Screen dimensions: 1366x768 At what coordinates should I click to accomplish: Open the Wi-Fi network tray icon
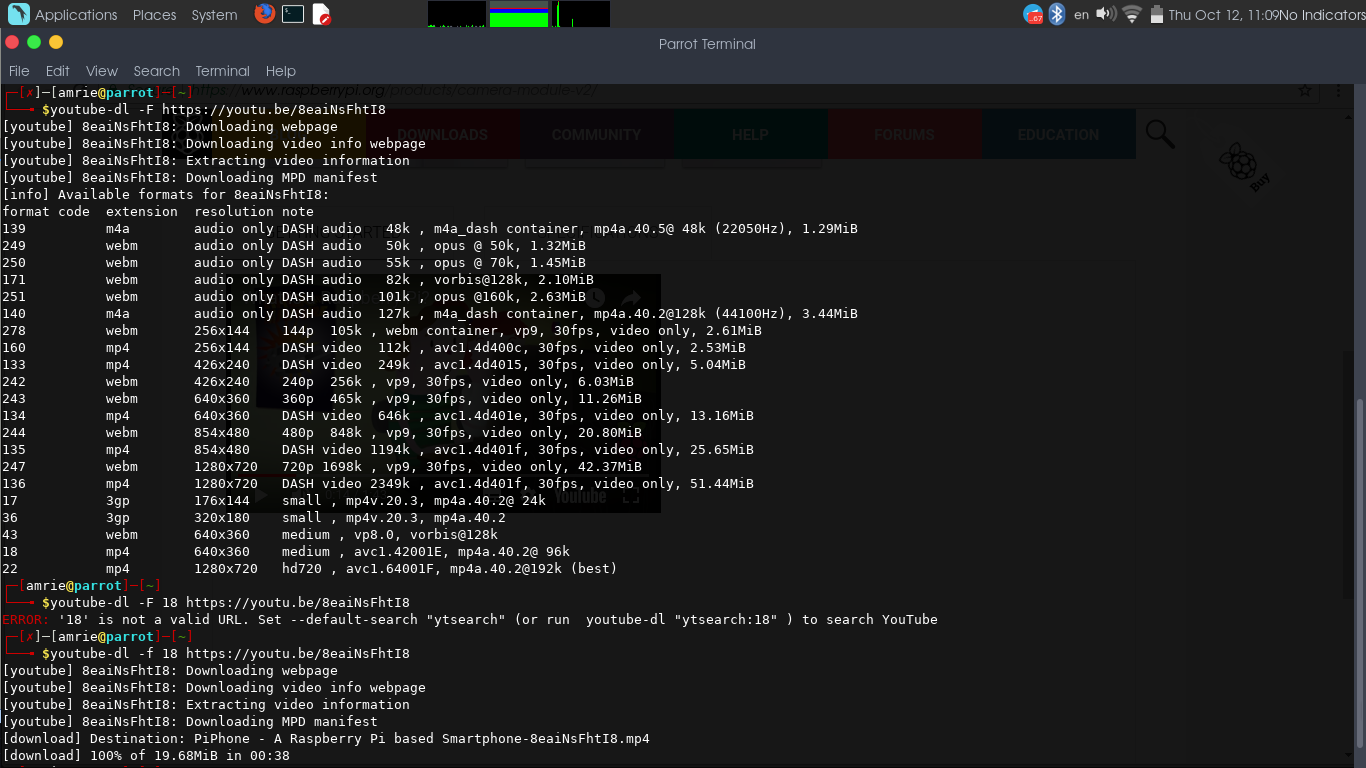tap(1132, 14)
